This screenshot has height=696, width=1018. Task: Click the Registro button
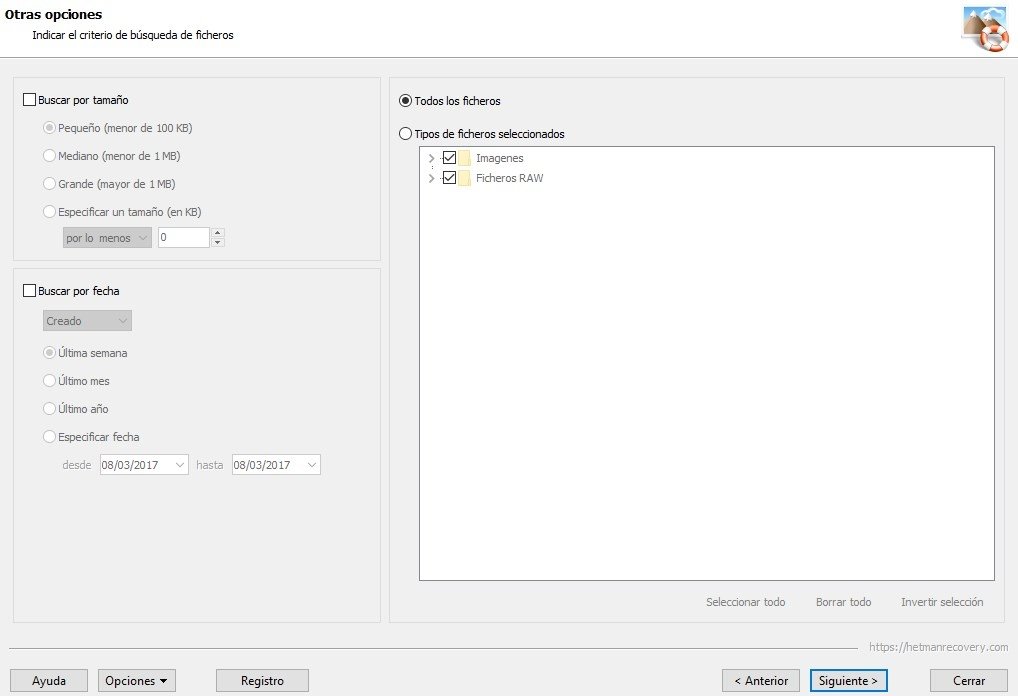tap(262, 680)
